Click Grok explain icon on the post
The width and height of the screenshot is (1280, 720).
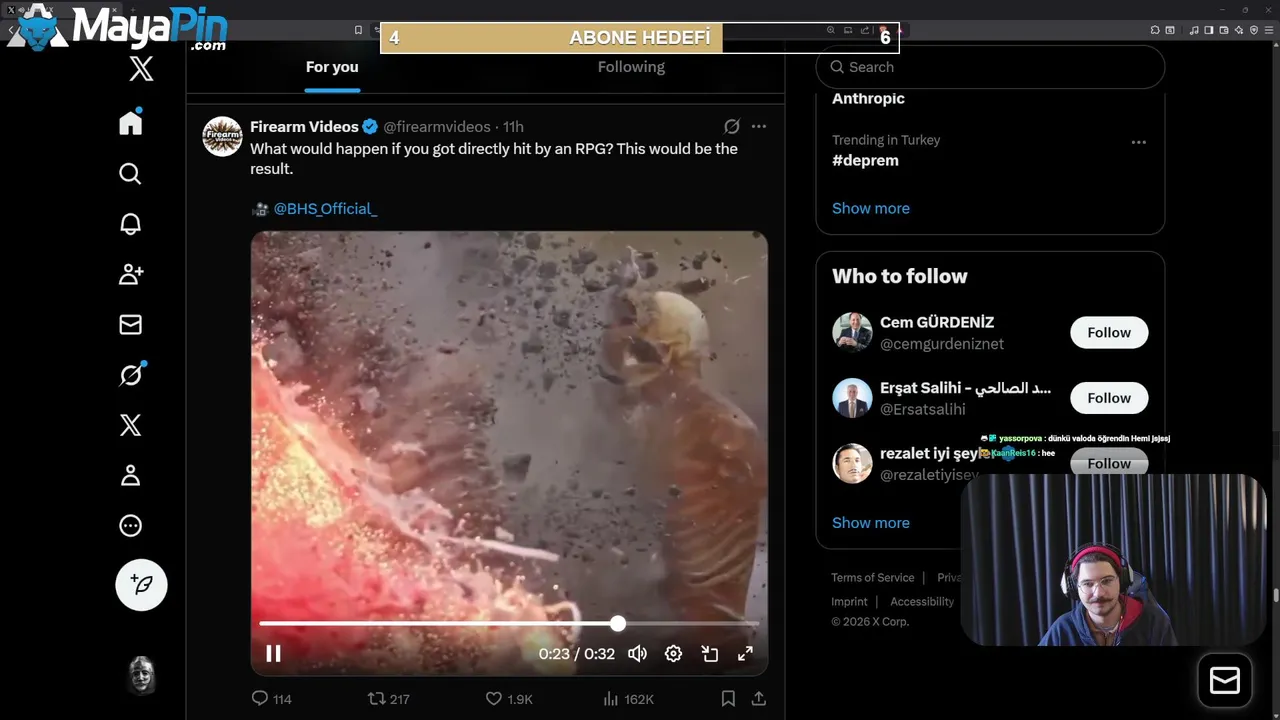point(732,127)
